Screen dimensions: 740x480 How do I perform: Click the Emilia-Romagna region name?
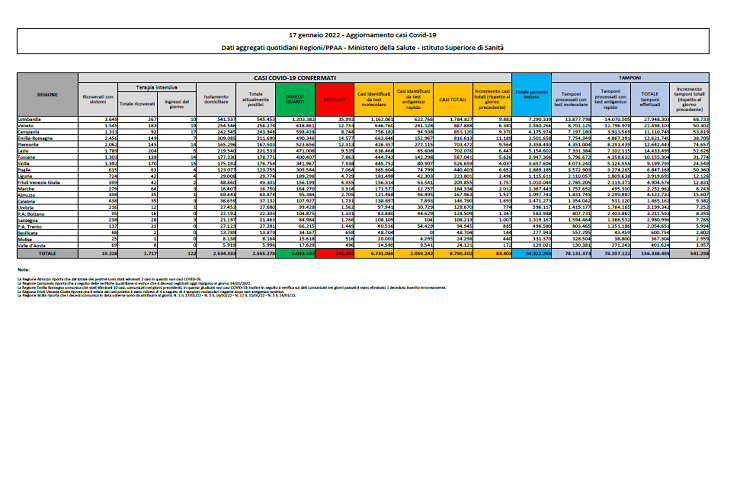[48, 138]
